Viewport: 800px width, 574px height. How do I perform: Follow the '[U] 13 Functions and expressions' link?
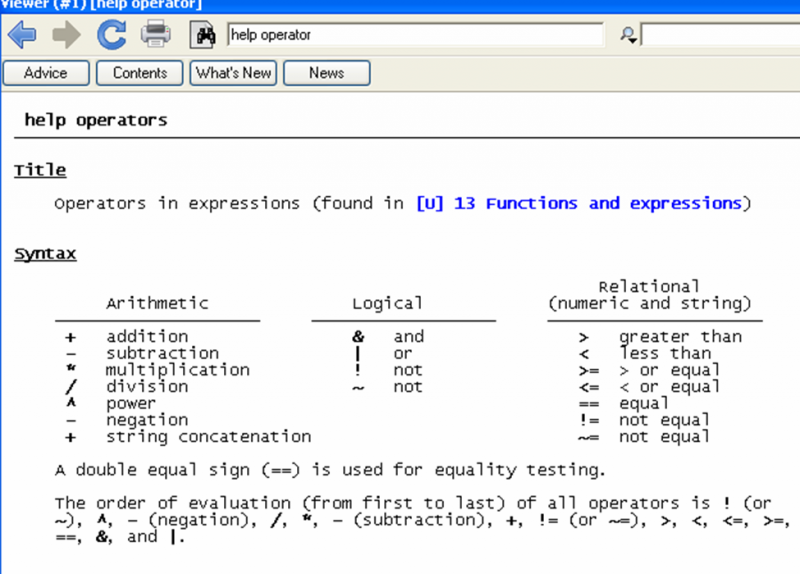pyautogui.click(x=580, y=203)
